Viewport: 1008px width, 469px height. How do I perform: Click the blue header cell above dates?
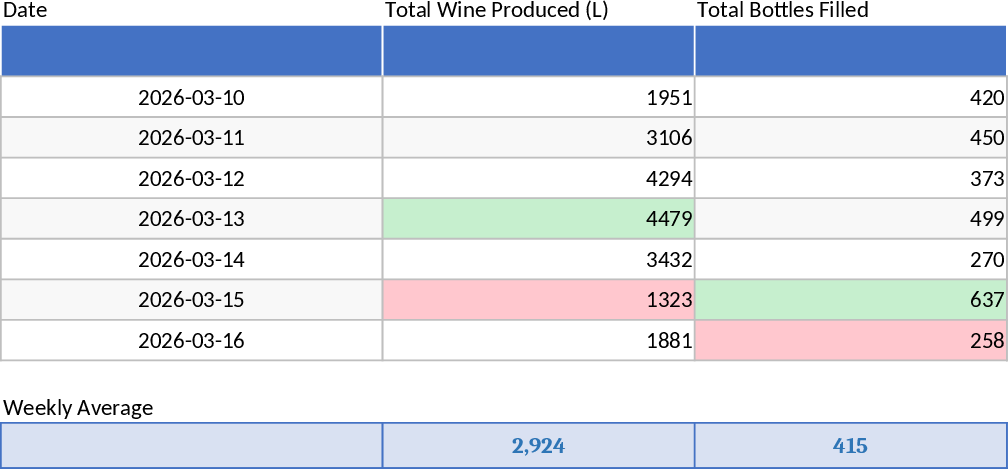tap(191, 51)
